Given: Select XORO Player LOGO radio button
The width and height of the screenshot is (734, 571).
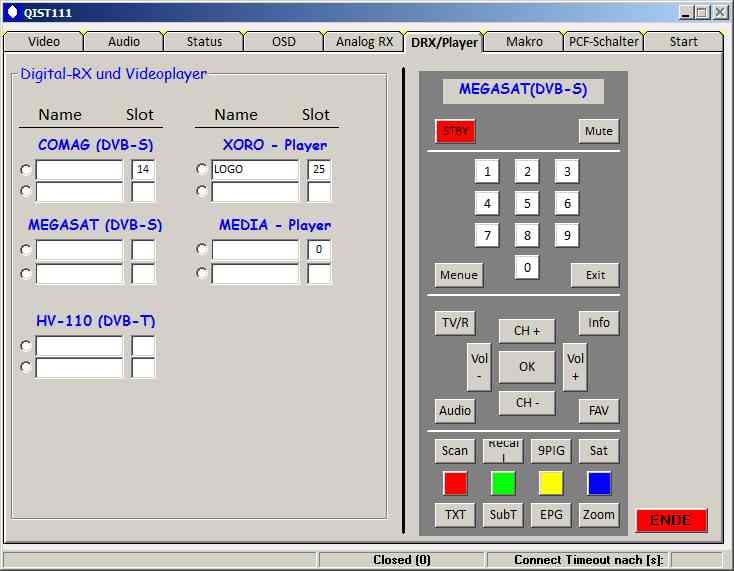Looking at the screenshot, I should pos(202,169).
